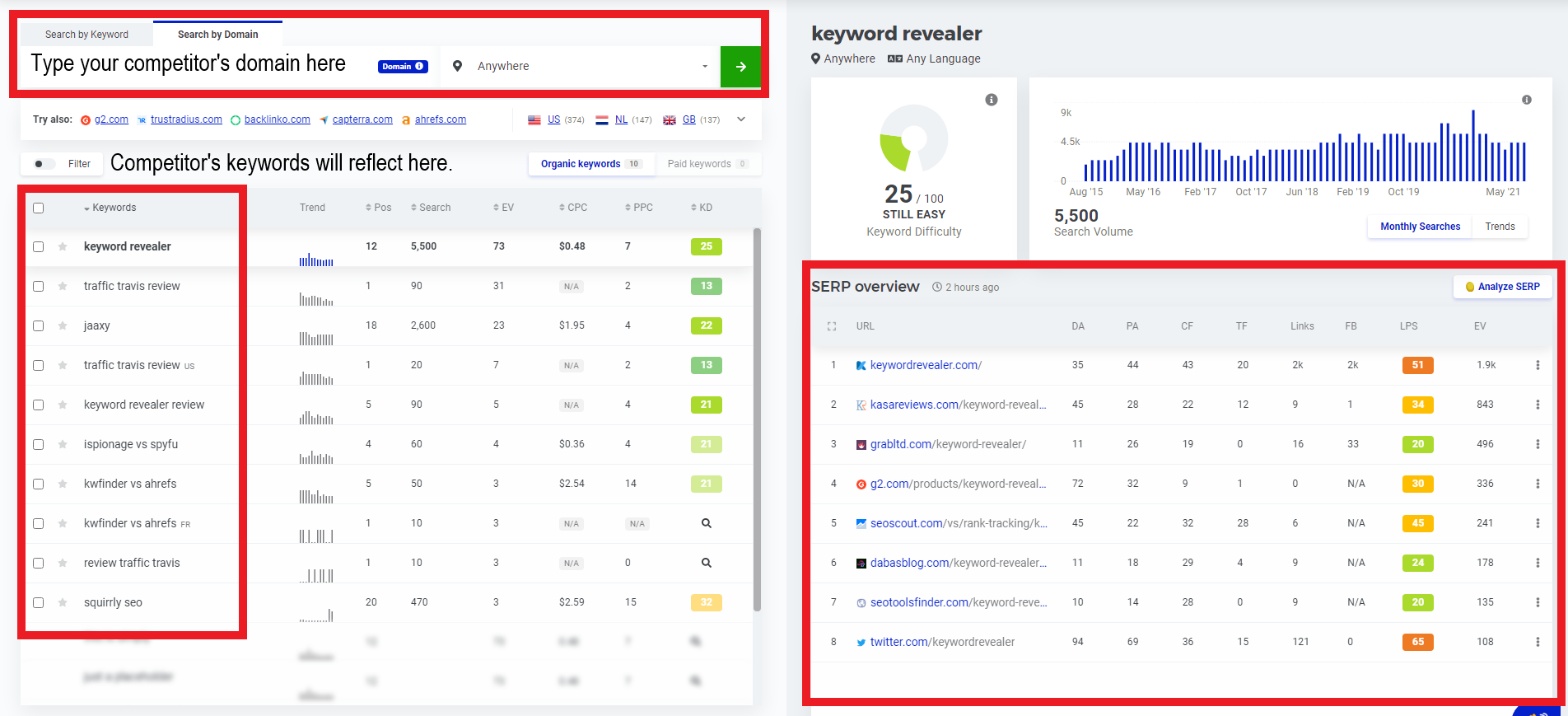Sort by Keywords column

click(110, 208)
